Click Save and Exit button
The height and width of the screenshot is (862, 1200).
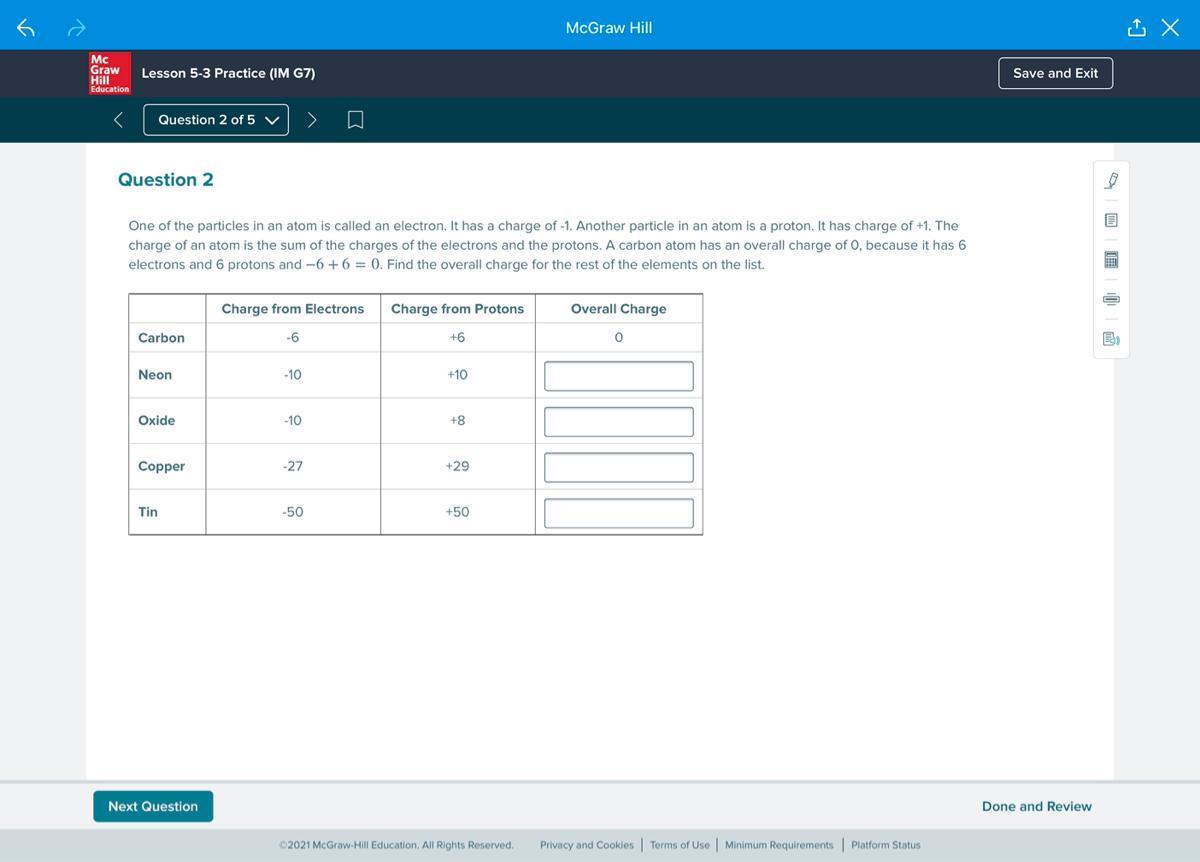tap(1055, 73)
